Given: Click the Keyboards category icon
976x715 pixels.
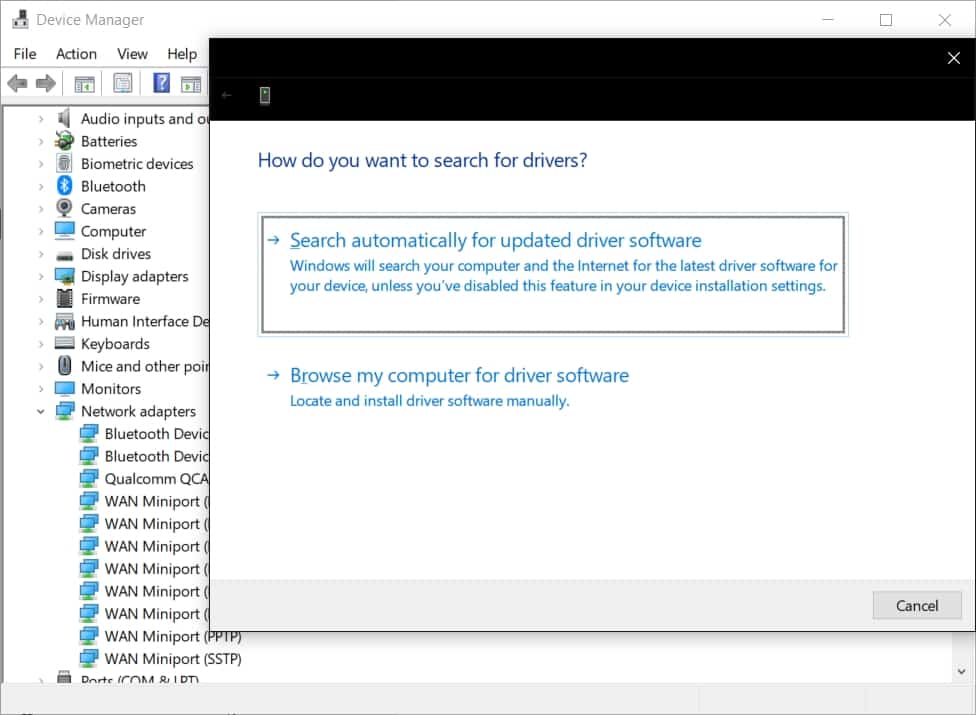Looking at the screenshot, I should [x=65, y=344].
